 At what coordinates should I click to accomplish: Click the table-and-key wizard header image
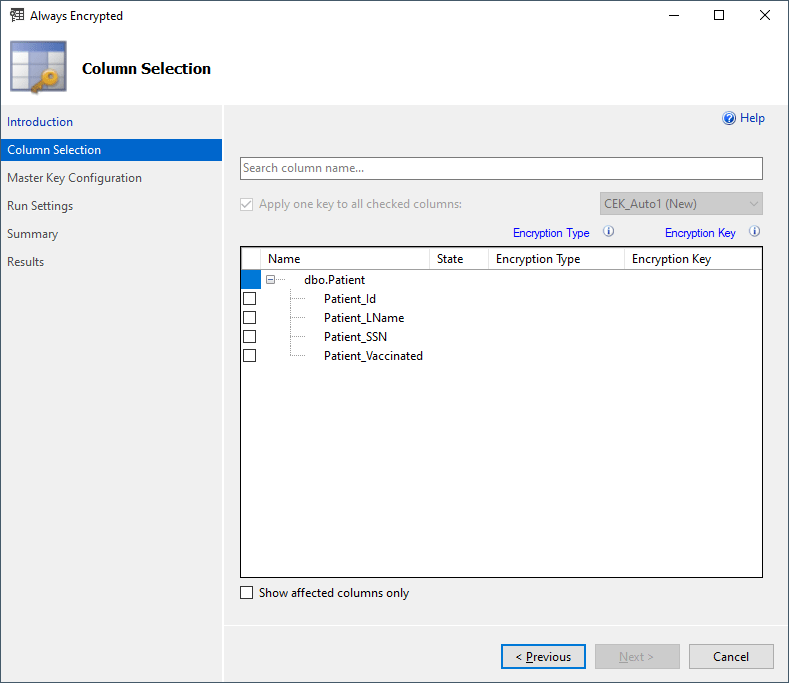coord(39,68)
